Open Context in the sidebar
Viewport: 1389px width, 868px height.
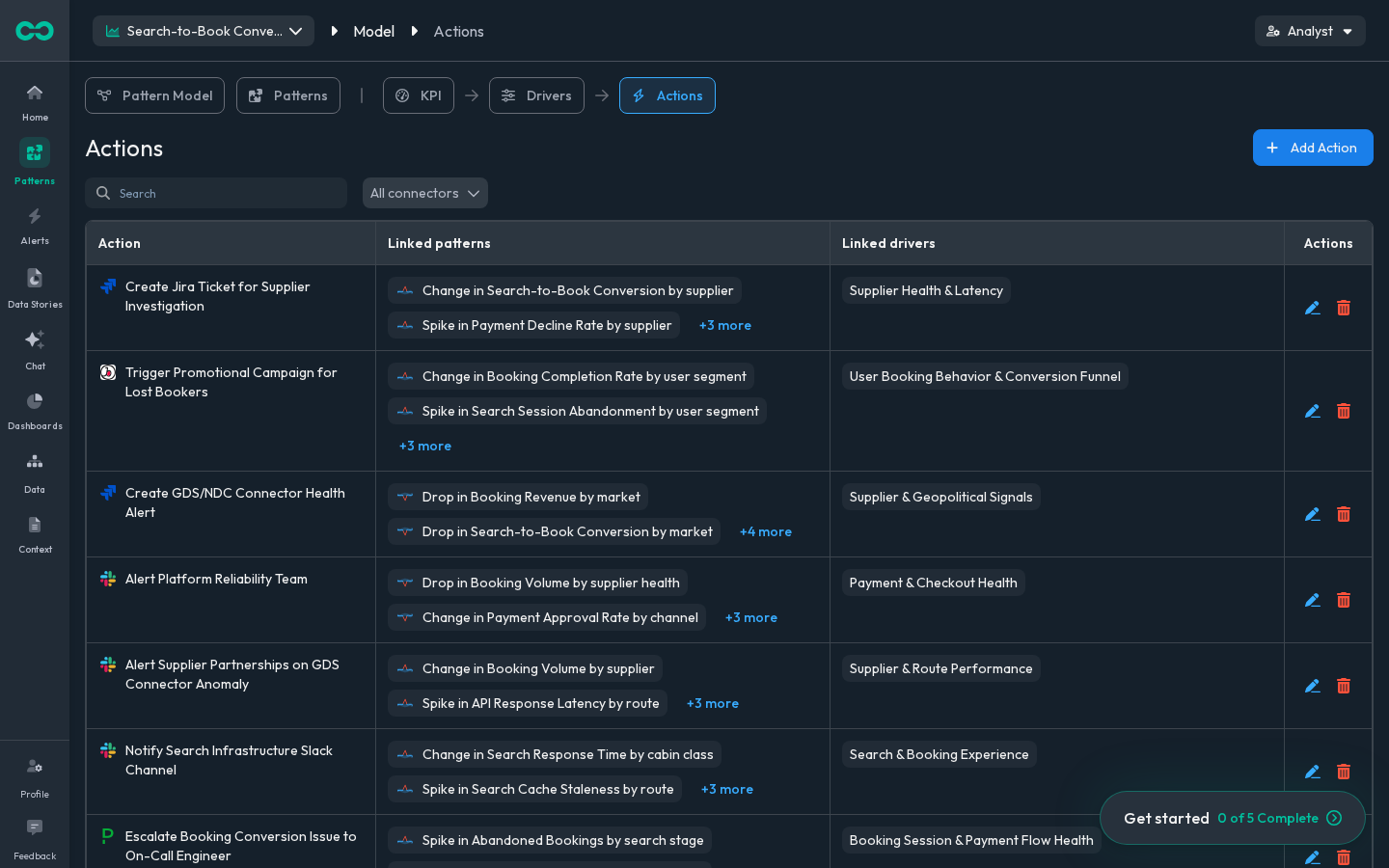tap(35, 534)
